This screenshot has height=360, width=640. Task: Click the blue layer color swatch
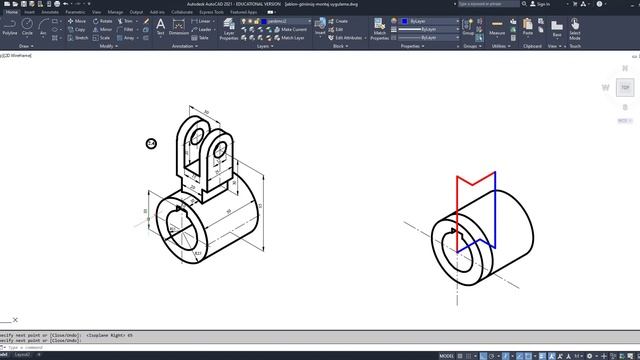coord(264,21)
